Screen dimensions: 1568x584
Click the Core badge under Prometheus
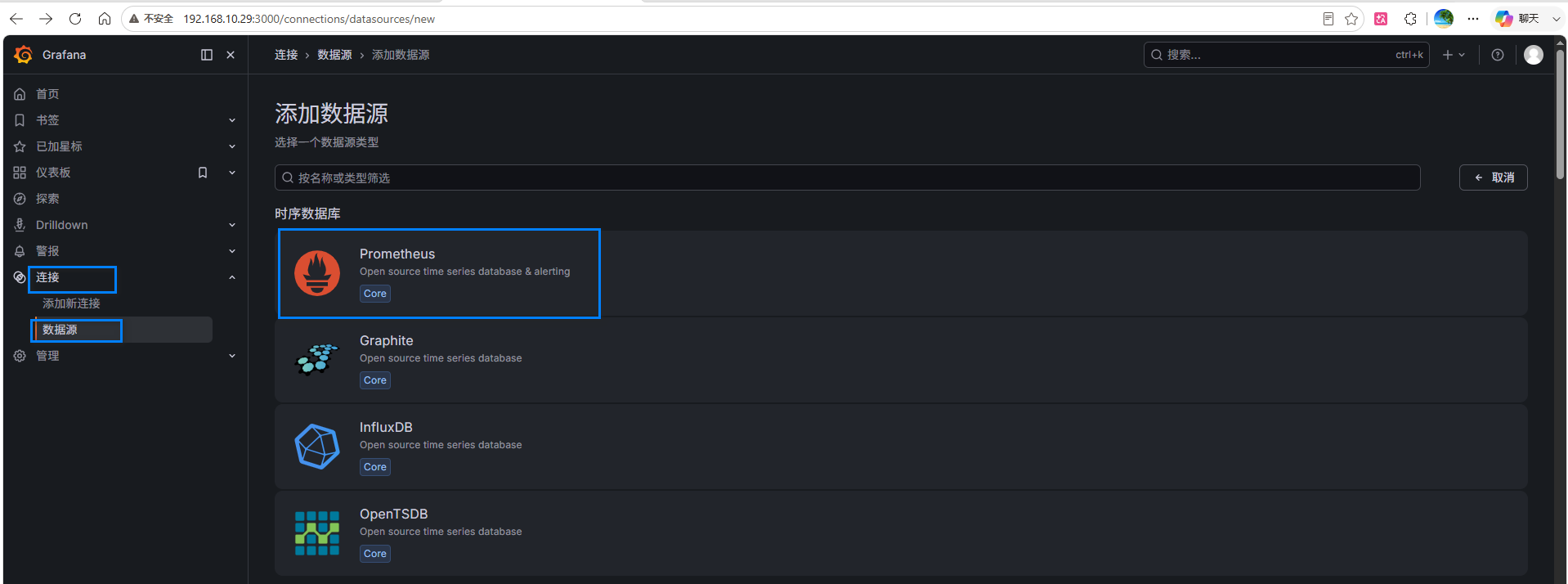click(375, 294)
